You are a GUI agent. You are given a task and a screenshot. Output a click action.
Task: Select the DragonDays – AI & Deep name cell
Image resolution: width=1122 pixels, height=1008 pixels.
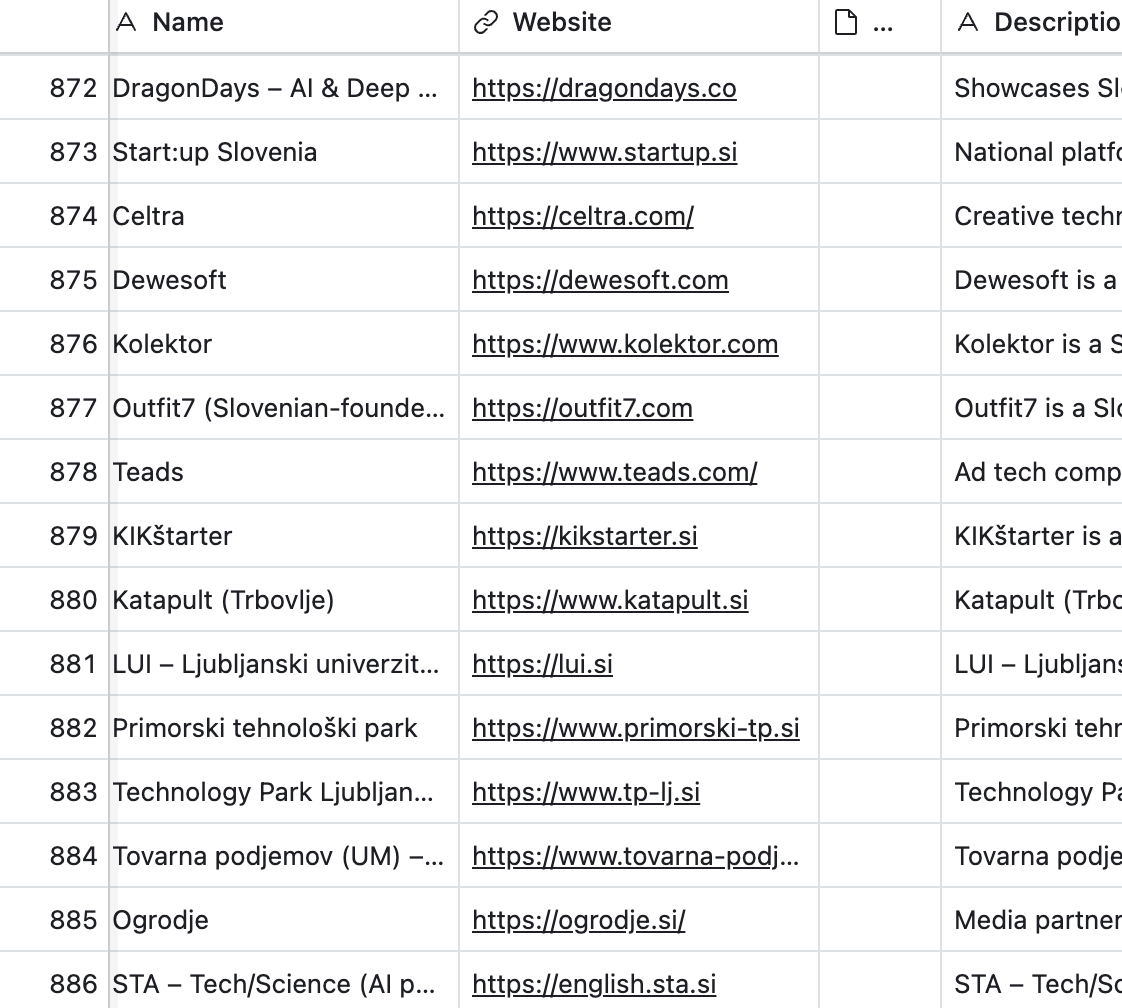pos(284,88)
